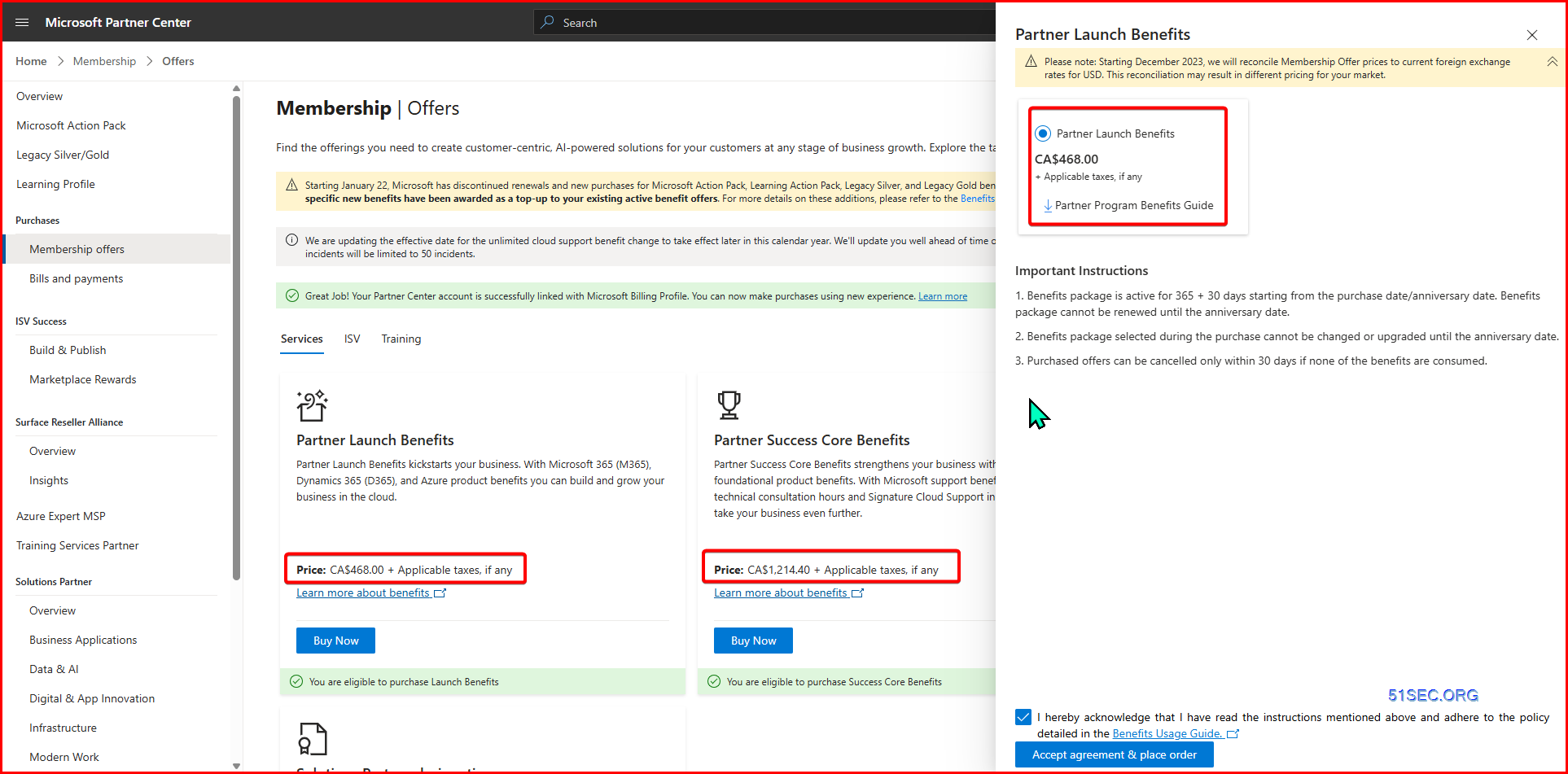Click the search magnifier icon
Image resolution: width=1568 pixels, height=774 pixels.
point(548,22)
